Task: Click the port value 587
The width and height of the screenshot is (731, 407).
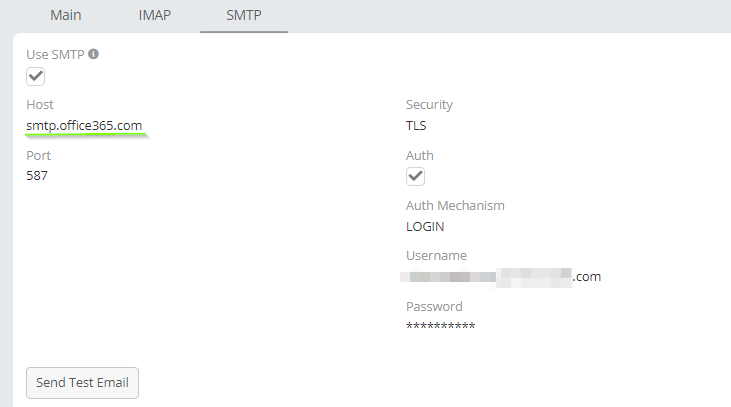Action: tap(37, 176)
